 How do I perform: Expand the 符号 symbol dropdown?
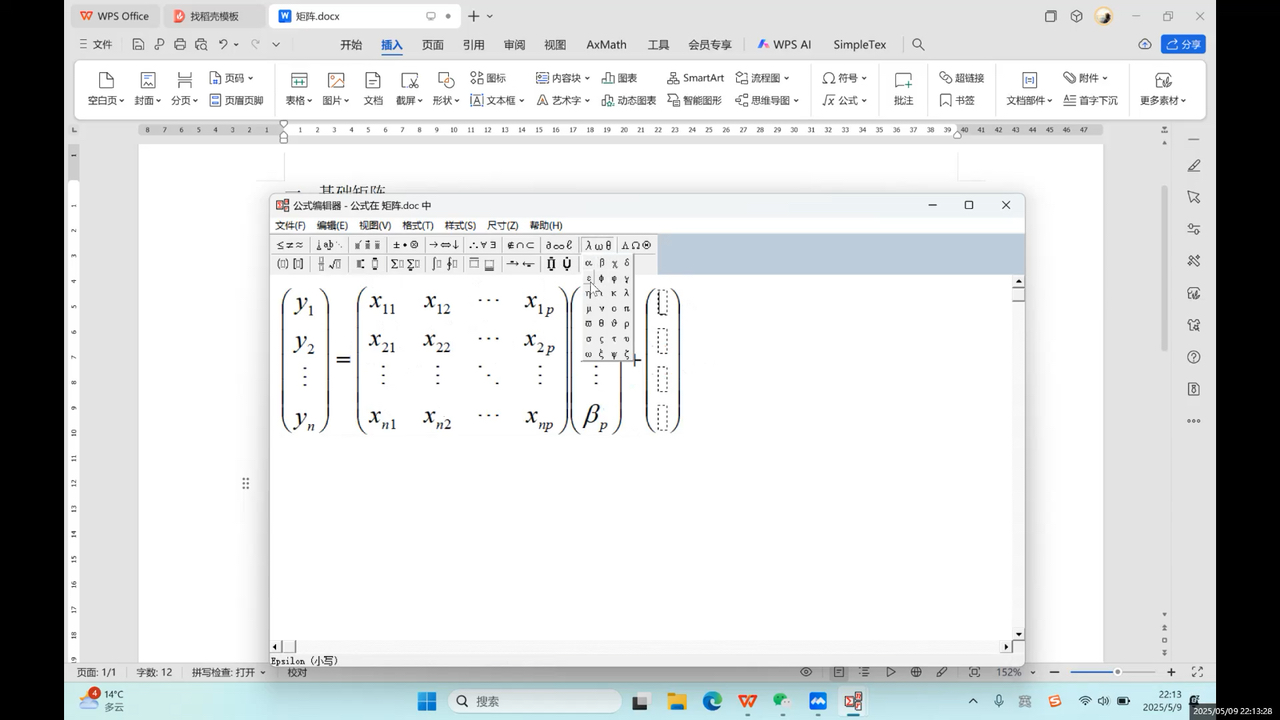click(x=845, y=78)
